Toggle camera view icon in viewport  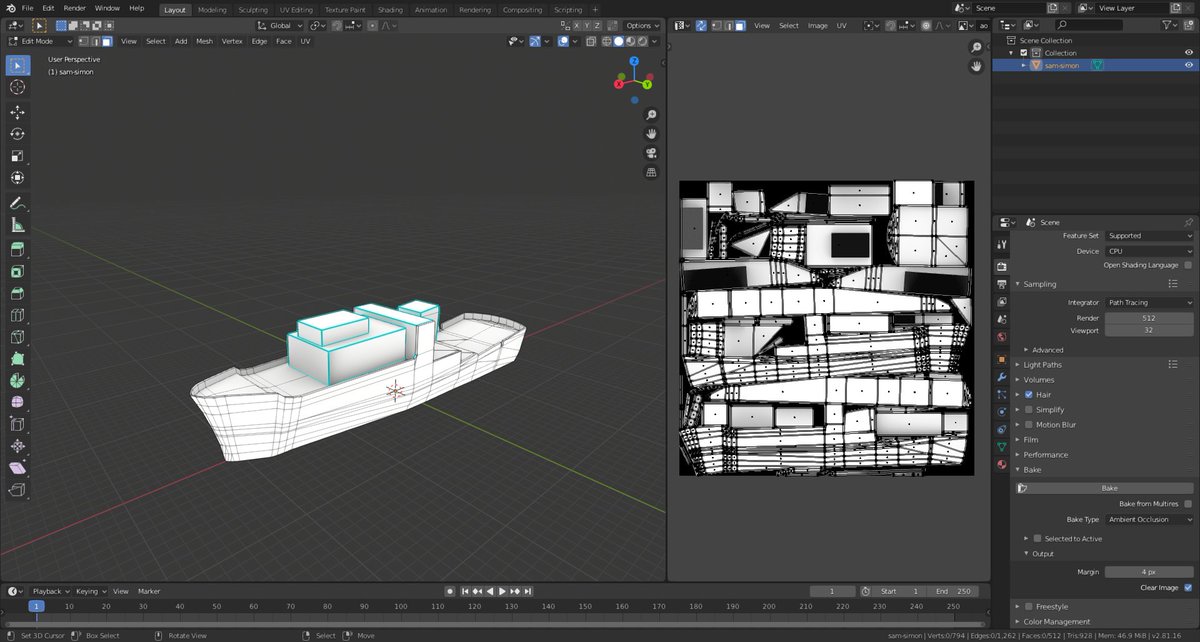coord(651,153)
